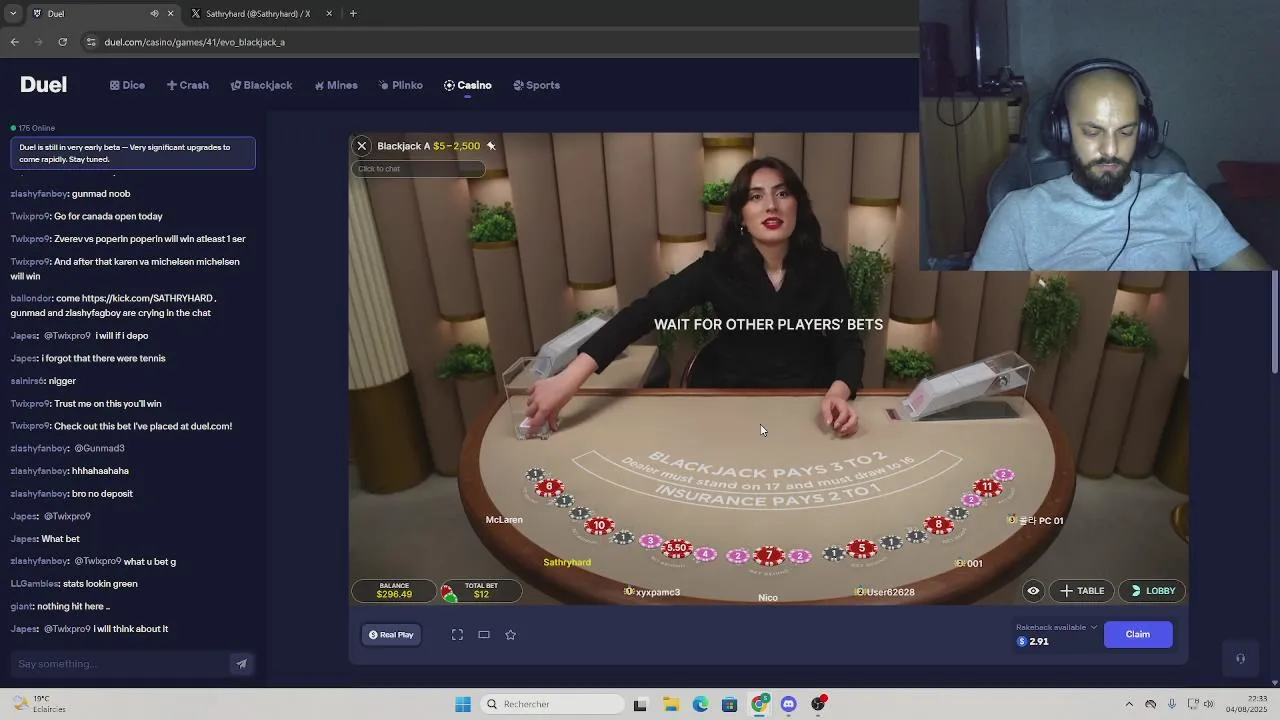The width and height of the screenshot is (1280, 720).
Task: Select the Casino nav item
Action: click(467, 85)
